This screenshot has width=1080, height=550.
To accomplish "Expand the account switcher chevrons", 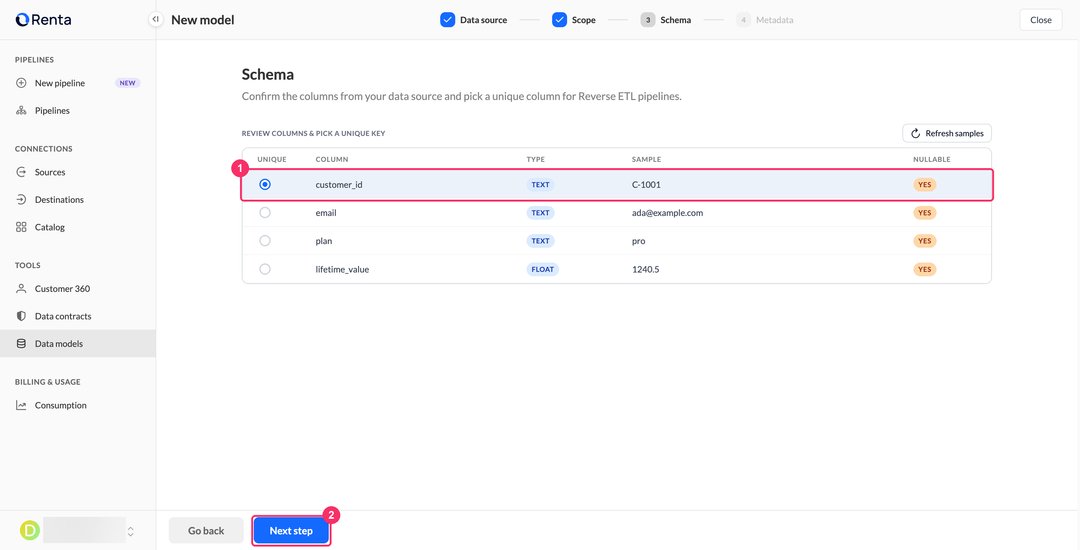I will (131, 531).
